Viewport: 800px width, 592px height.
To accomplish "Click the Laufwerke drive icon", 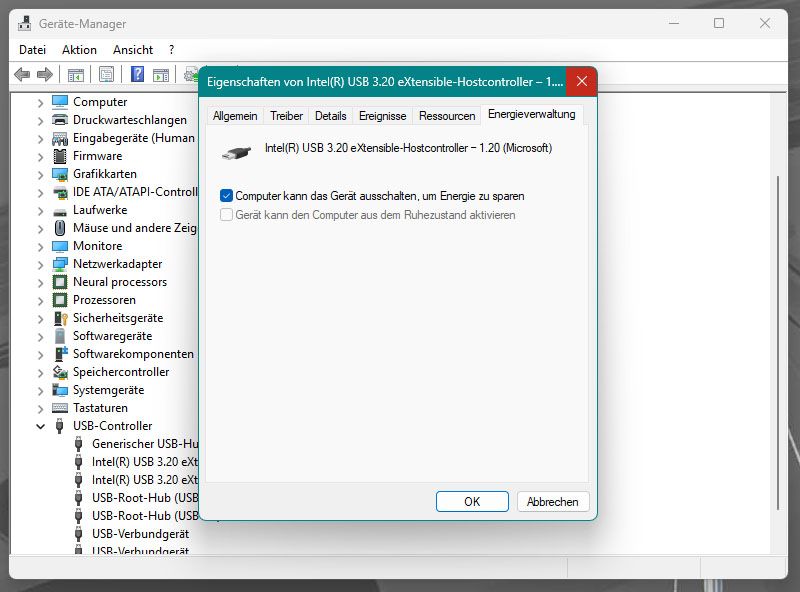I will coord(60,211).
